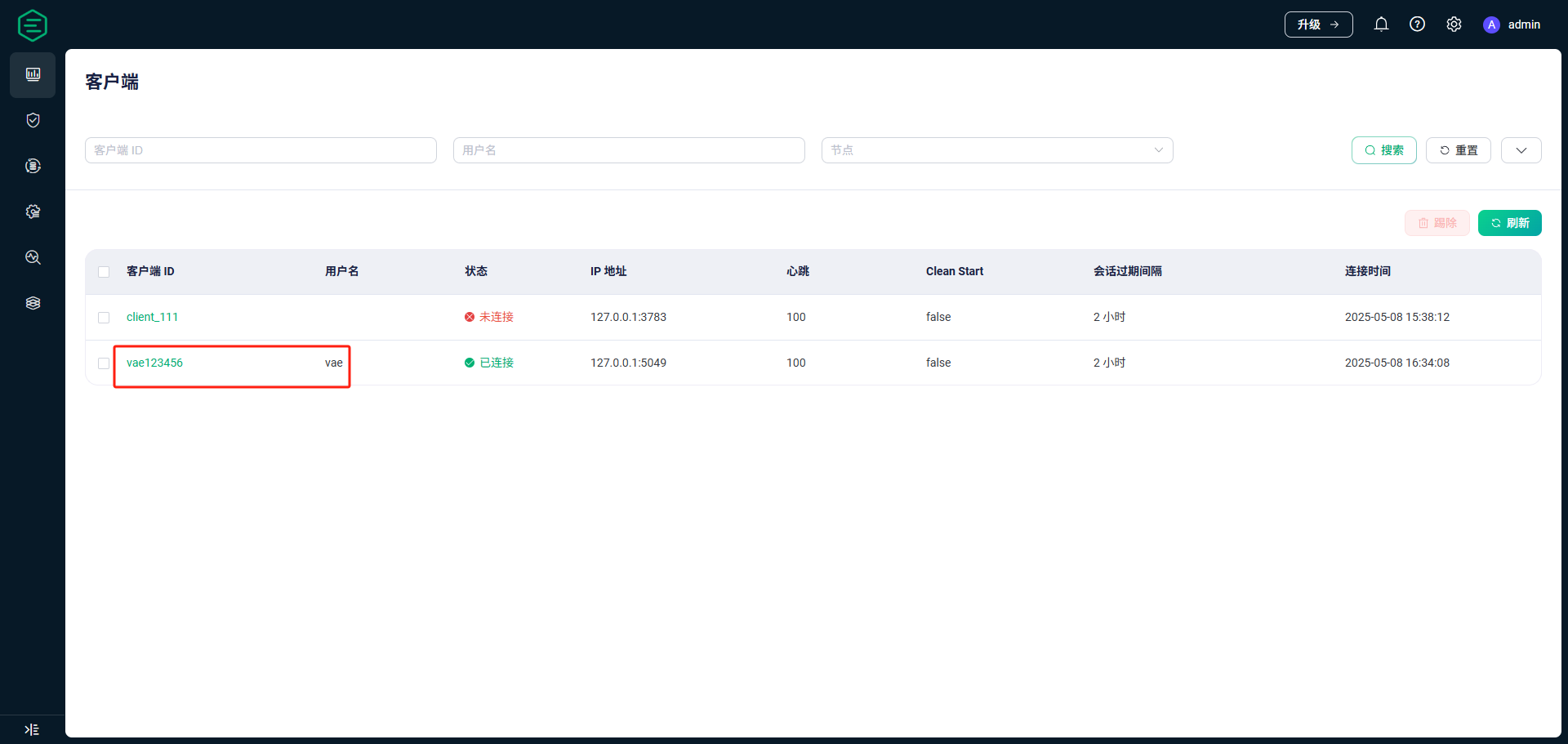Click the 未连接 status of client_111
The image size is (1568, 744).
pyautogui.click(x=488, y=317)
